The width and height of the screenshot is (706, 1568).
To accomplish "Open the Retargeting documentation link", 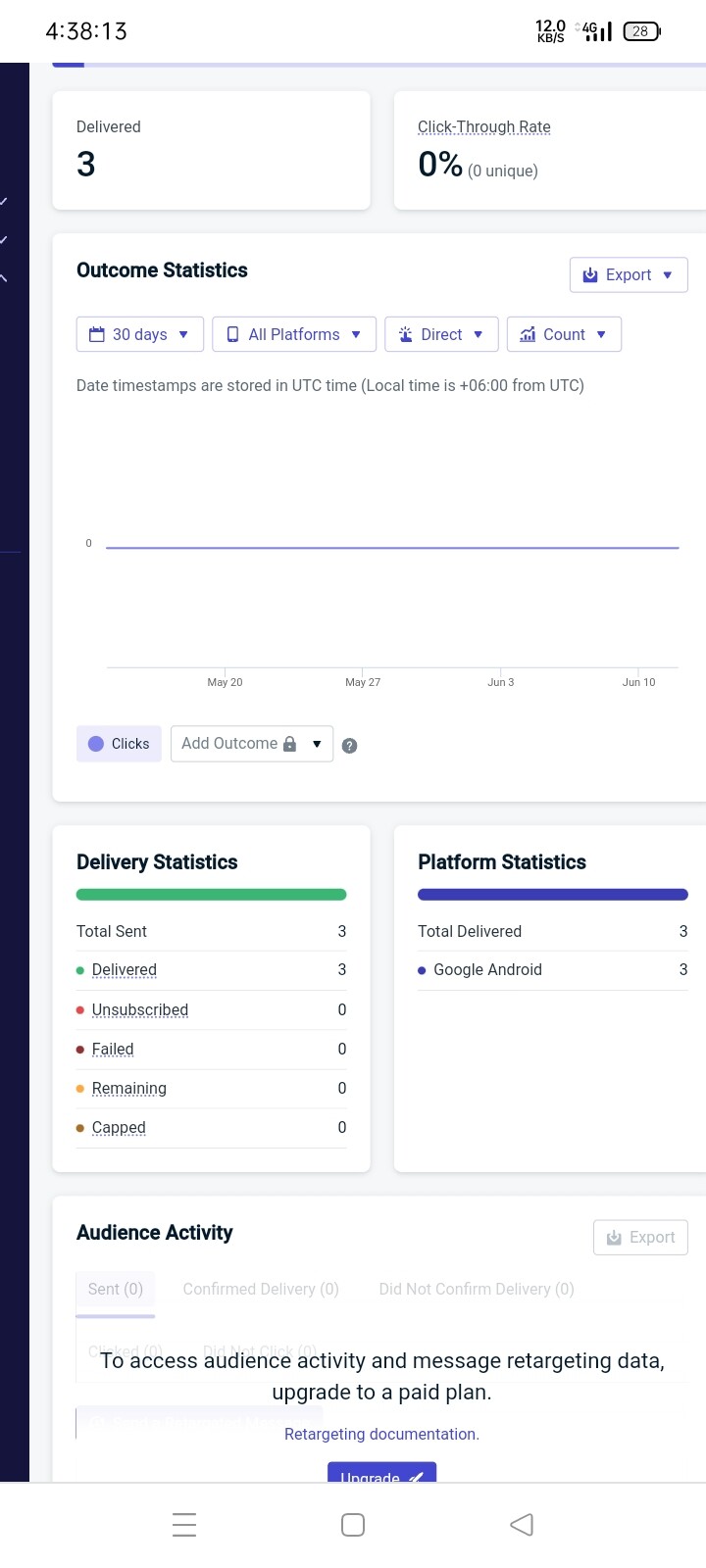I will (x=381, y=1435).
